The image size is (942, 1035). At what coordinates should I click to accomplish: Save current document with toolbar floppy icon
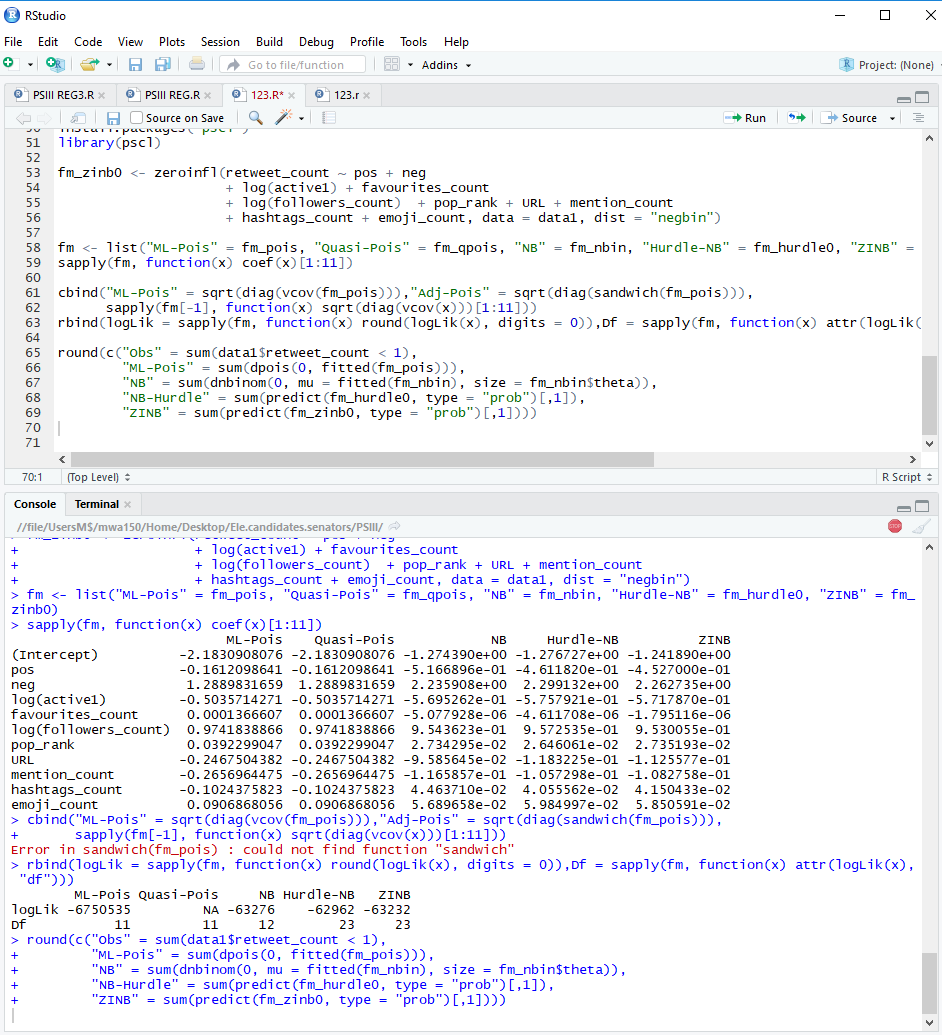point(135,64)
